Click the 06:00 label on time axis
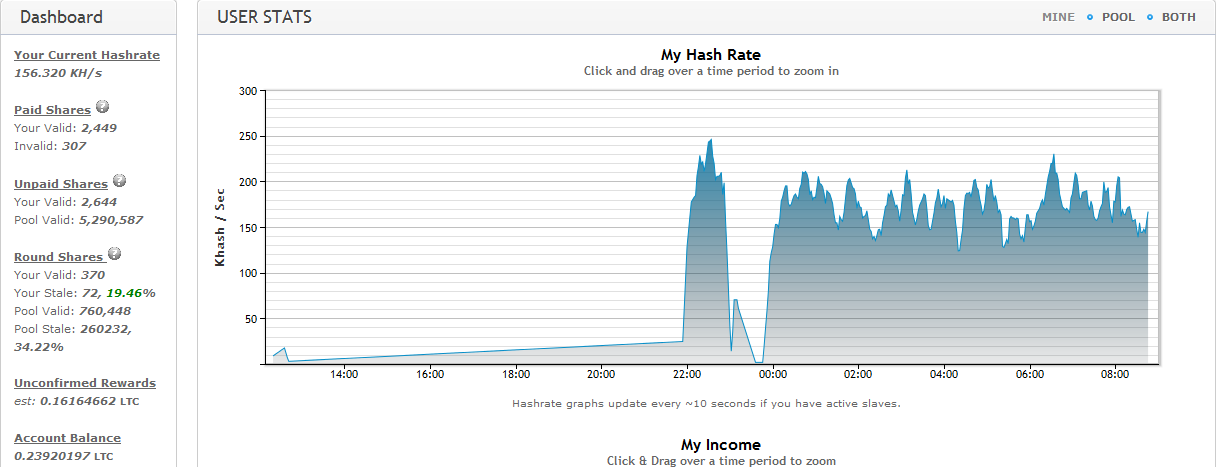The width and height of the screenshot is (1218, 467). [x=1030, y=374]
